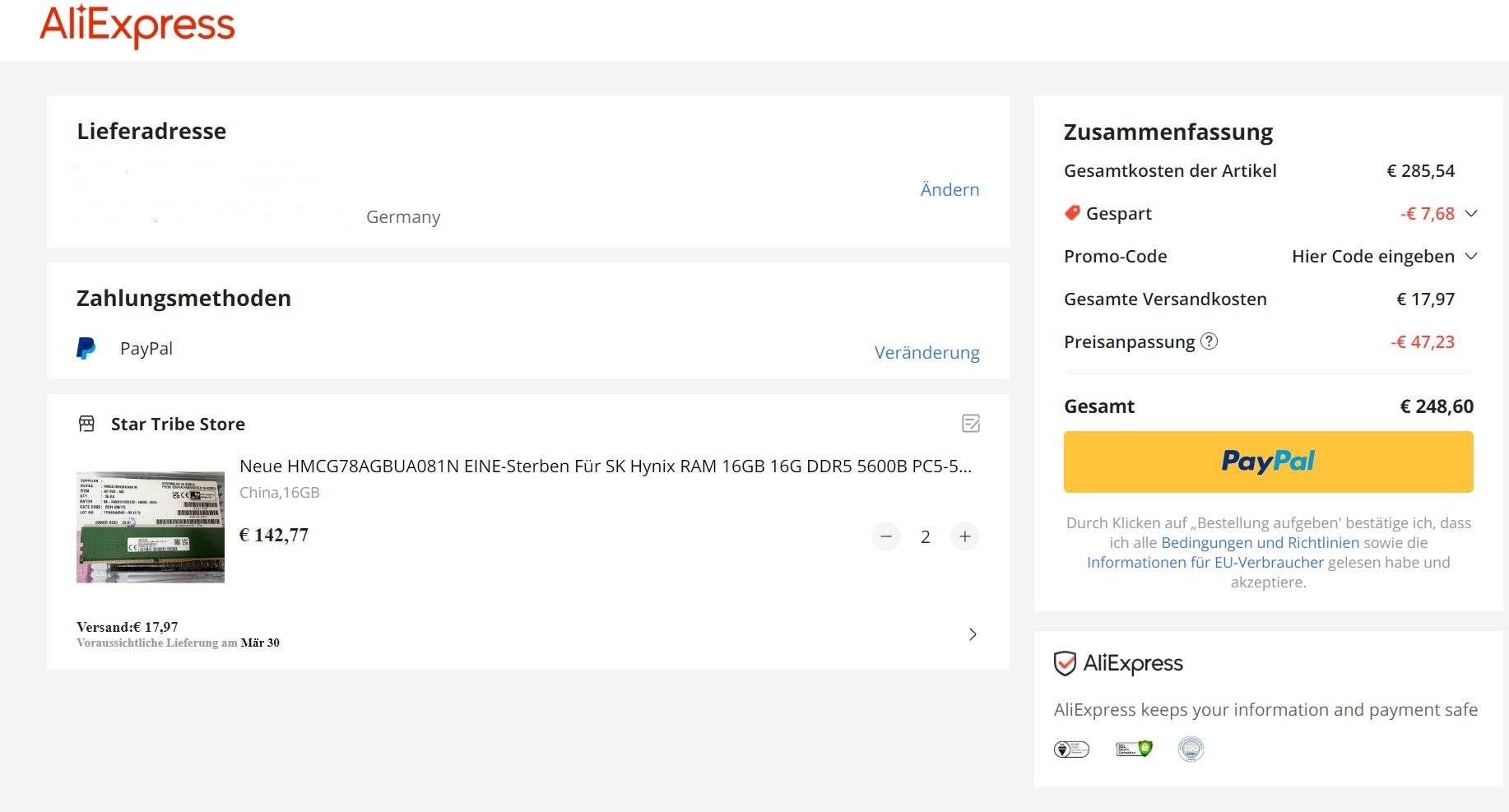Click the Star Tribe Store shop icon
Viewport: 1509px width, 812px height.
click(86, 424)
